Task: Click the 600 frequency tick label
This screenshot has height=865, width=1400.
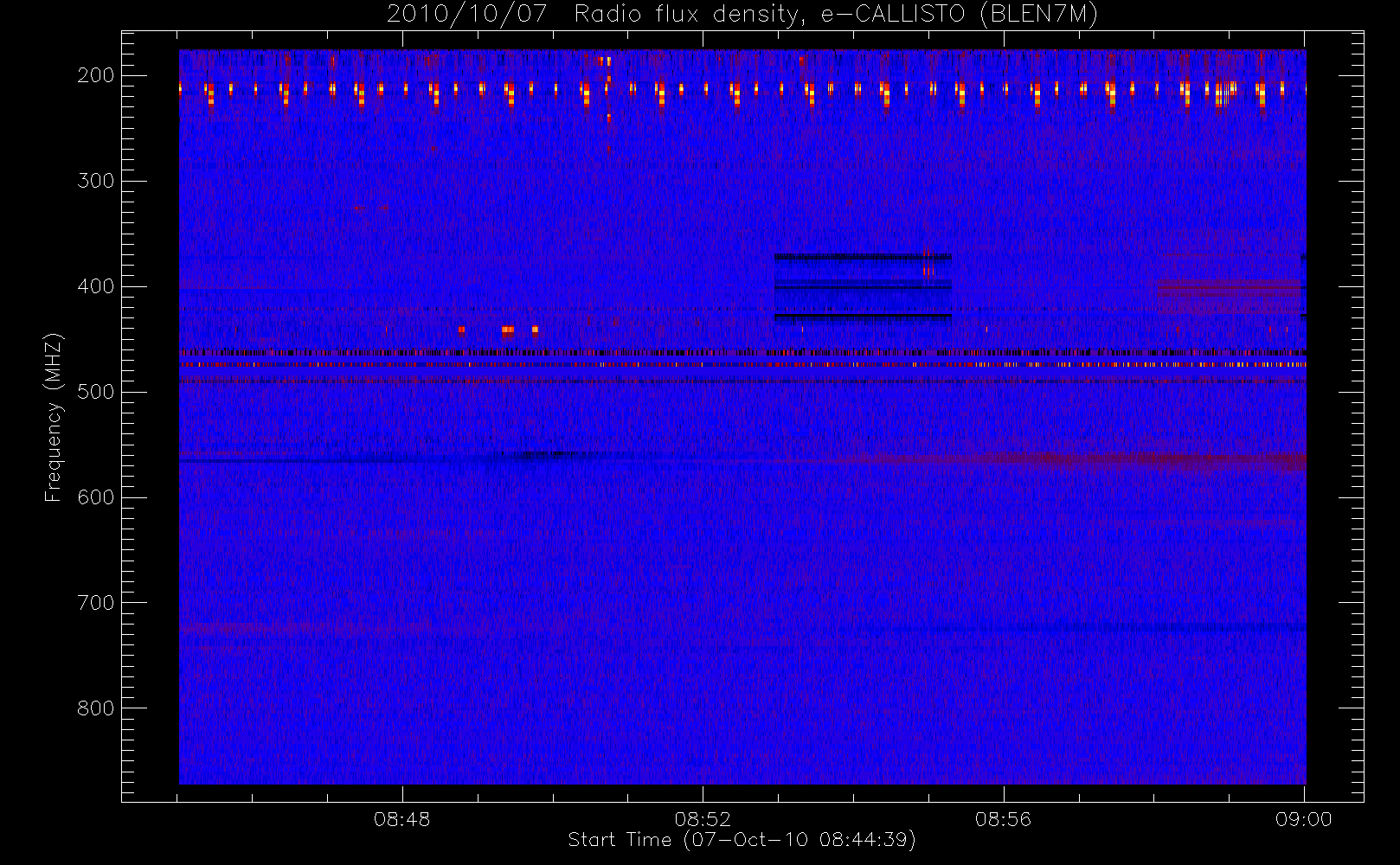Action: pos(95,497)
